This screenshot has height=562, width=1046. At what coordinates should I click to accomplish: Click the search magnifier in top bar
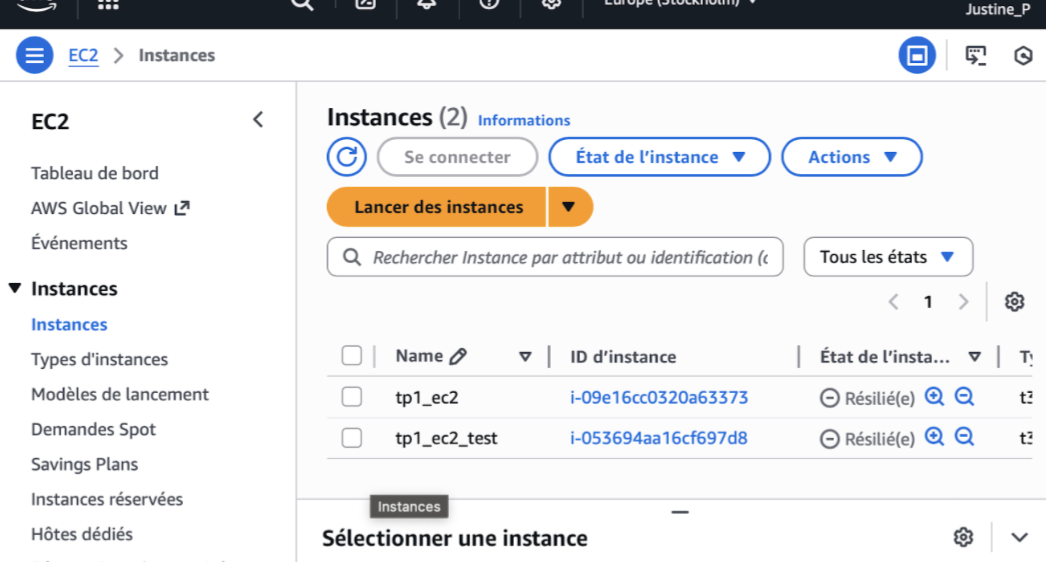coord(302,4)
